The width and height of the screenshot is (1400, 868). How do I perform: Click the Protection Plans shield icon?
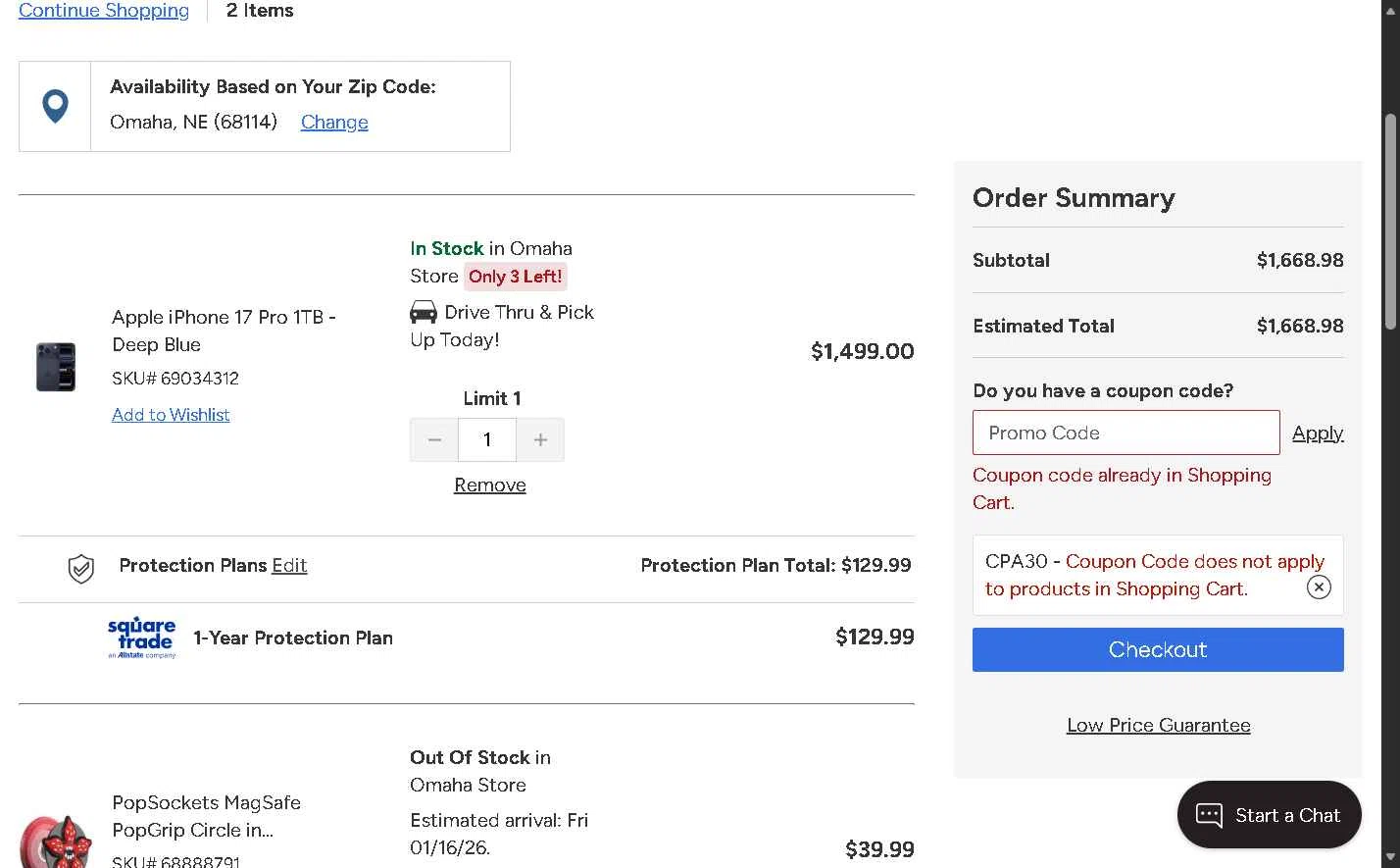pos(81,568)
